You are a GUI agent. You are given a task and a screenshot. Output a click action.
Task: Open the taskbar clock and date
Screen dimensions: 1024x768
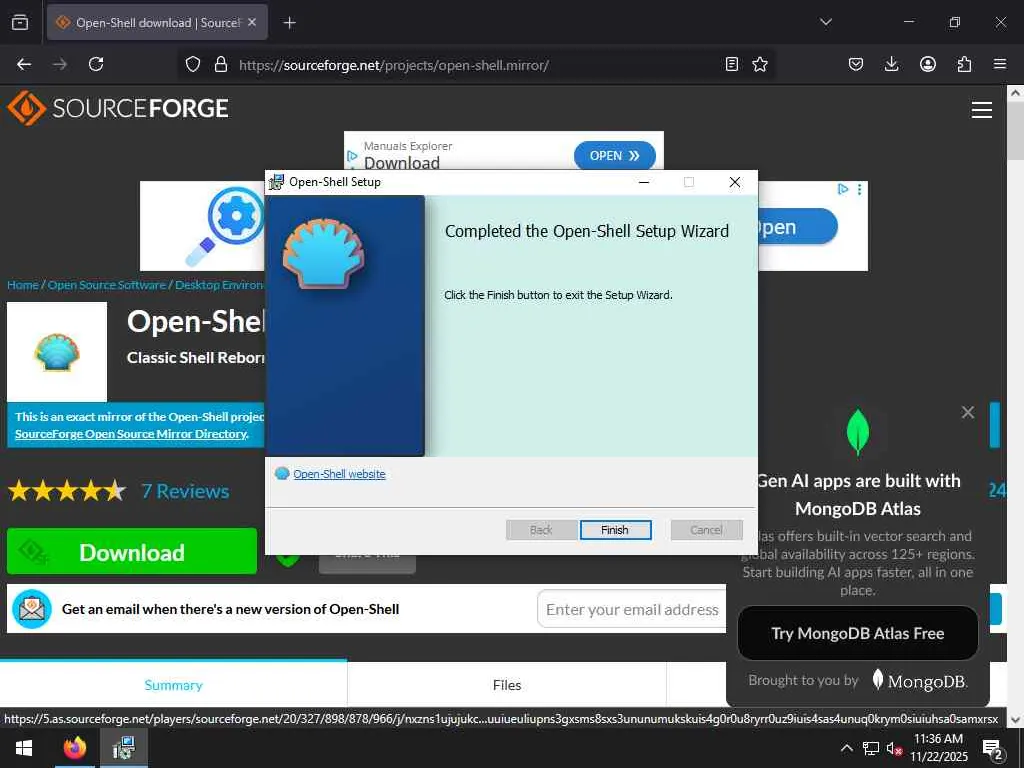coord(939,748)
